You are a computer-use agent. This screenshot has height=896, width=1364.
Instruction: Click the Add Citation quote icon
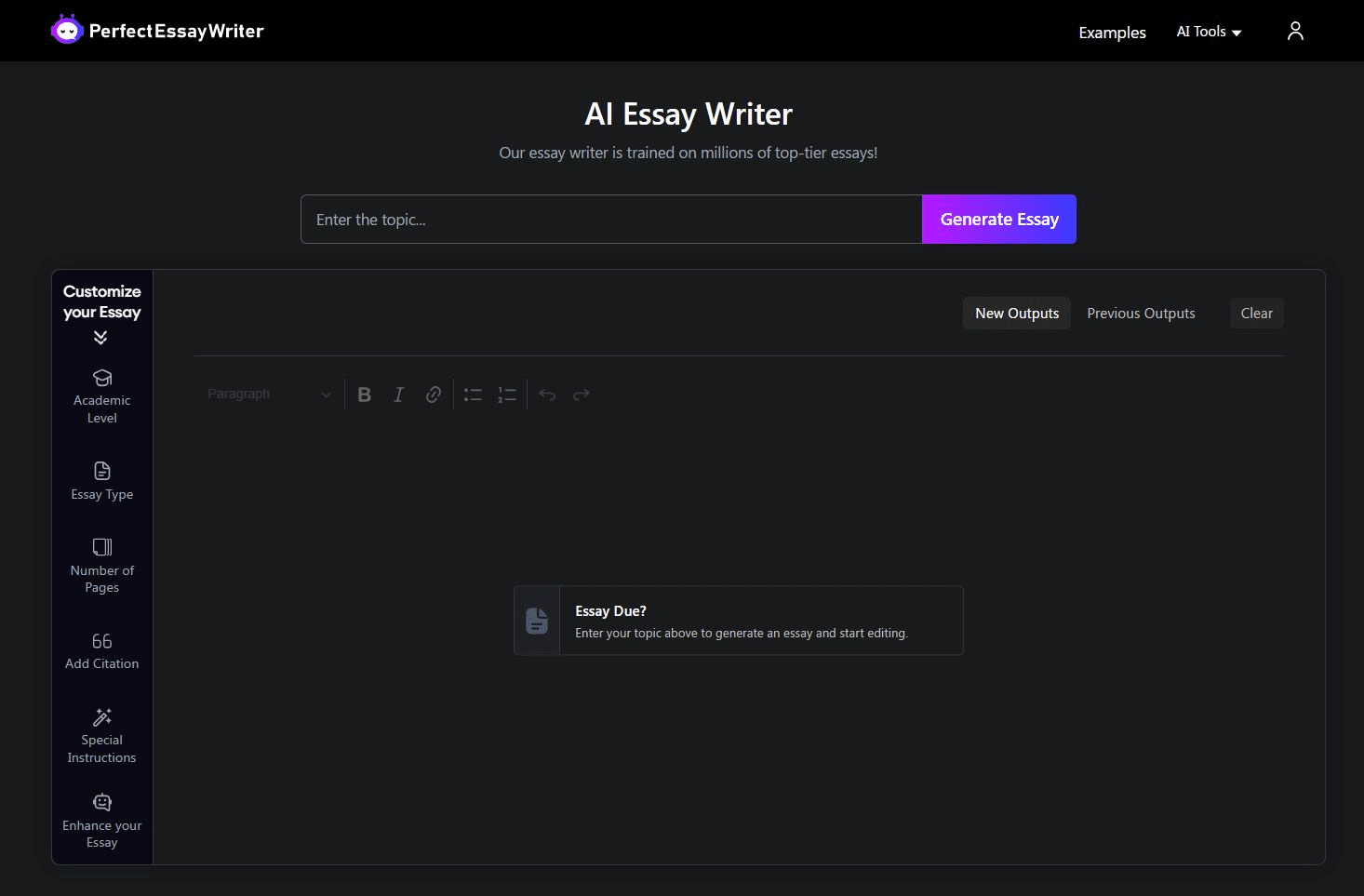tap(101, 640)
